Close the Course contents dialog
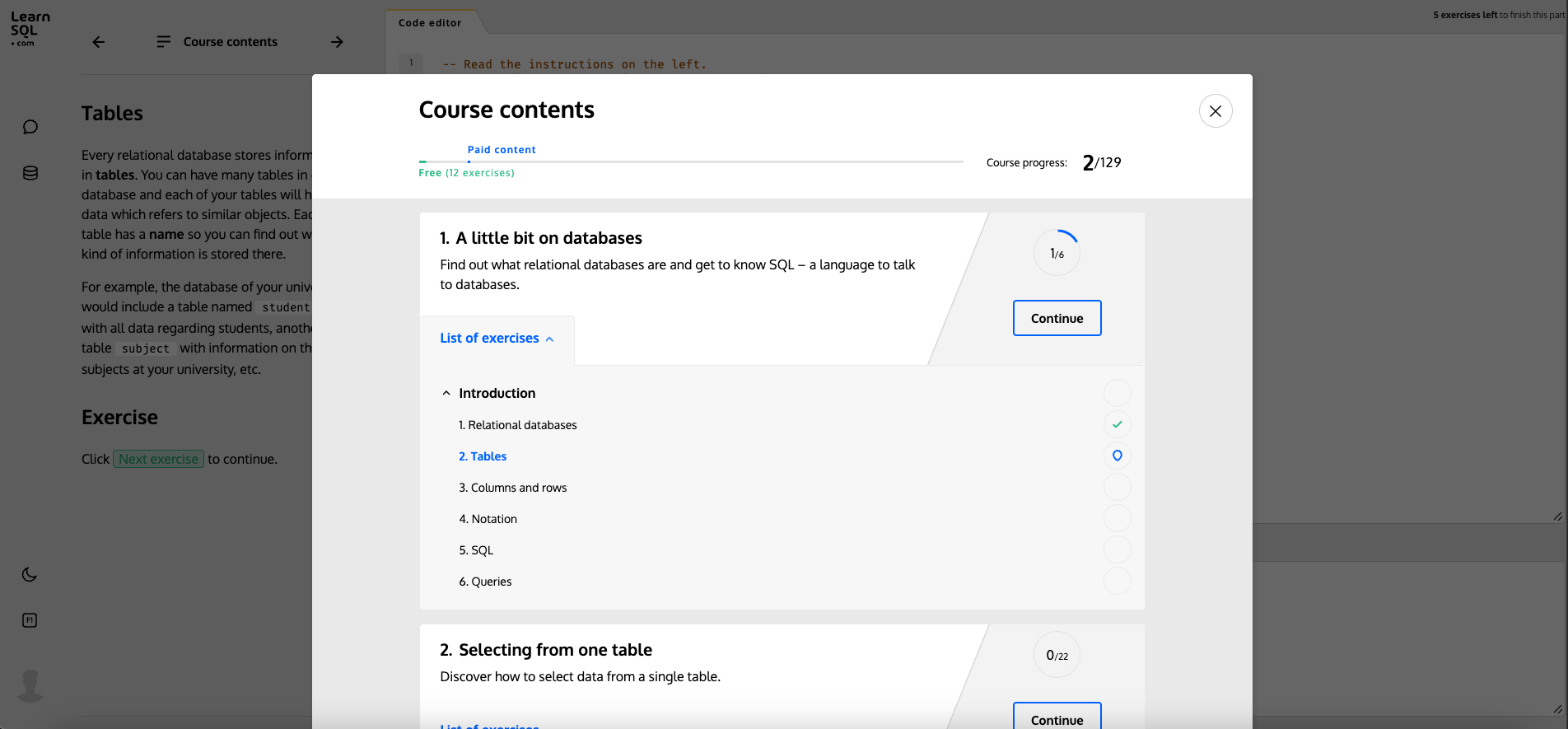 coord(1216,111)
